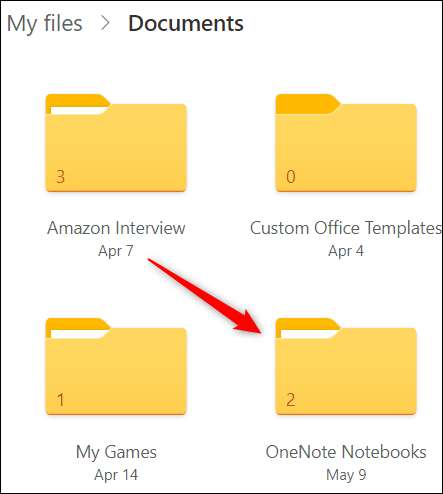Open the My Games folder icon
Viewport: 443px width, 494px height.
pyautogui.click(x=116, y=367)
